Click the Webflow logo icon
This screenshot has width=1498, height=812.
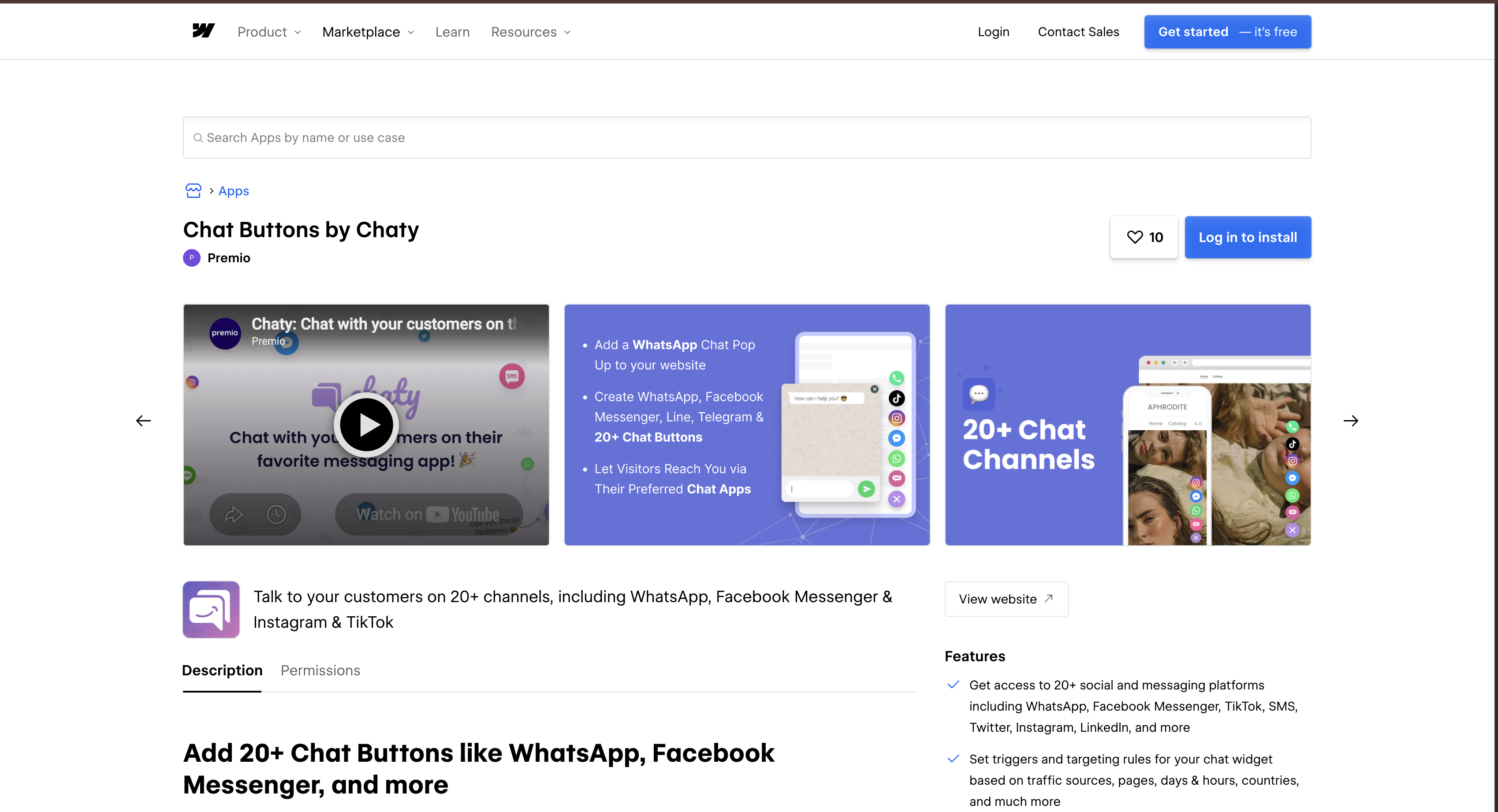pyautogui.click(x=204, y=31)
